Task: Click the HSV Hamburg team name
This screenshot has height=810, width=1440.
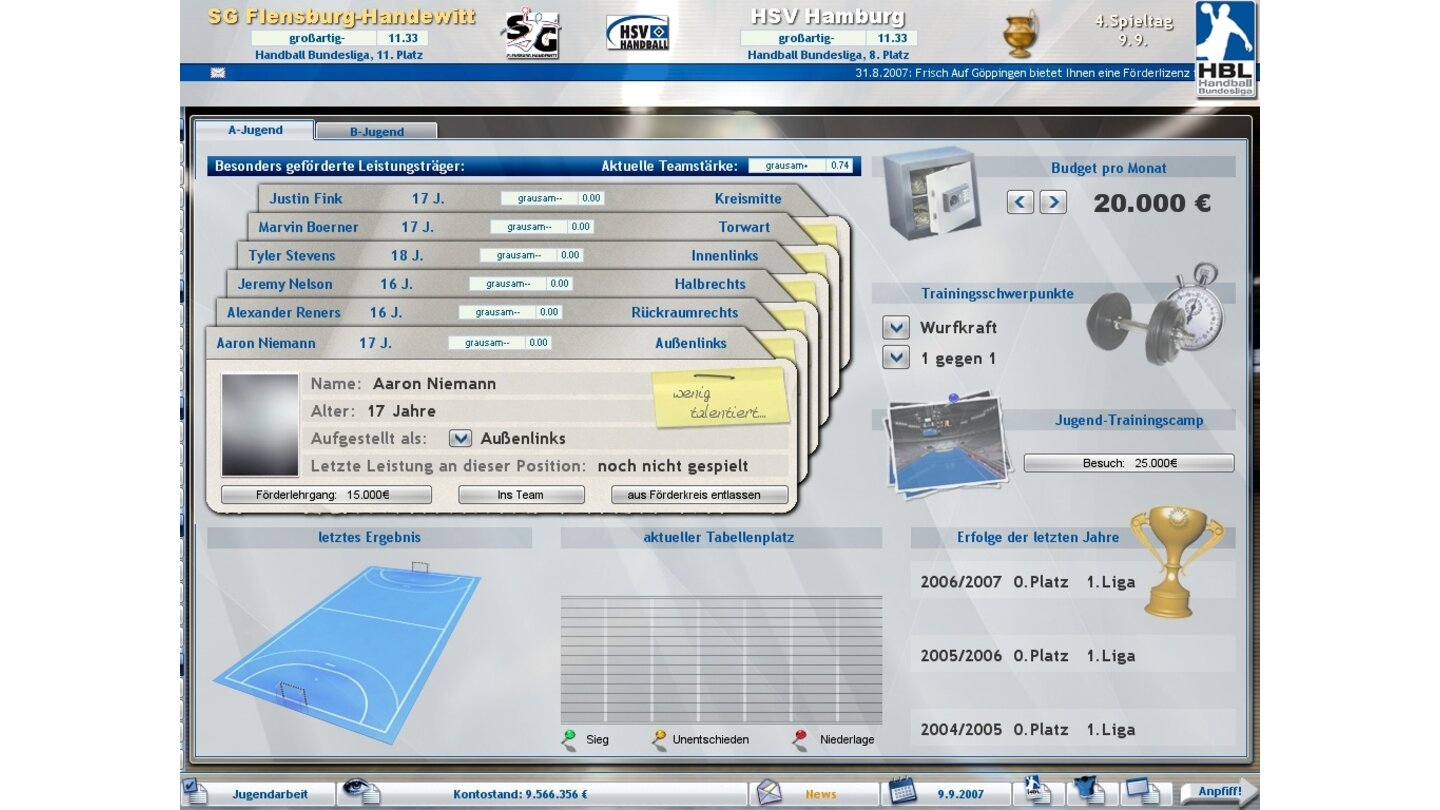Action: (827, 16)
